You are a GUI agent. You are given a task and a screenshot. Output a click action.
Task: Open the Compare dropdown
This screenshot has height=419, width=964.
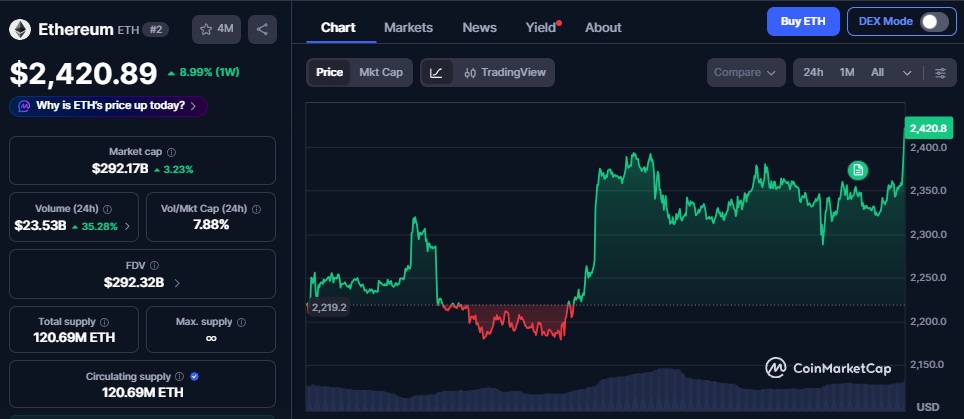[x=746, y=72]
